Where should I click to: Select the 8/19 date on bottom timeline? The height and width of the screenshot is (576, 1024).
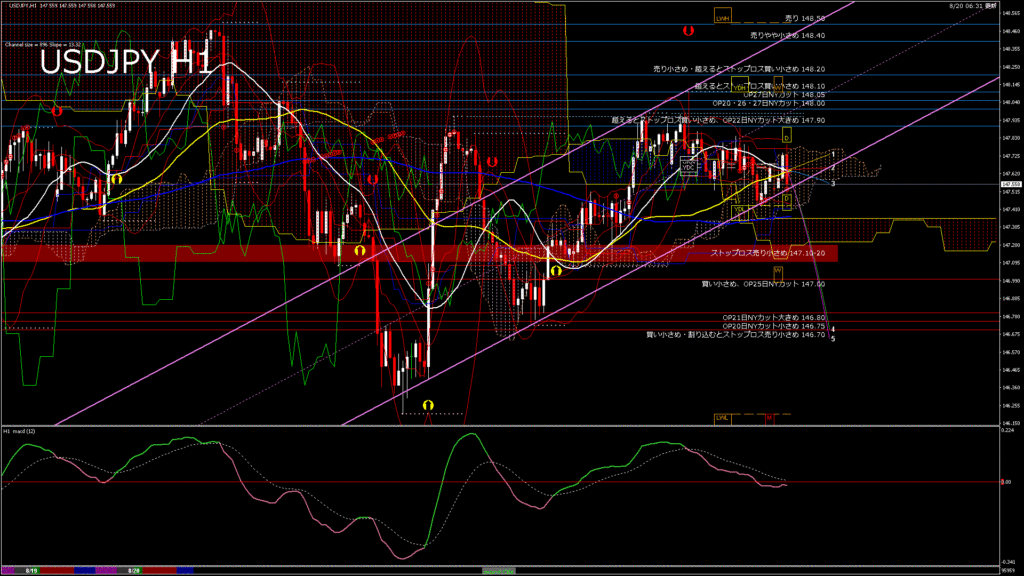coord(31,570)
